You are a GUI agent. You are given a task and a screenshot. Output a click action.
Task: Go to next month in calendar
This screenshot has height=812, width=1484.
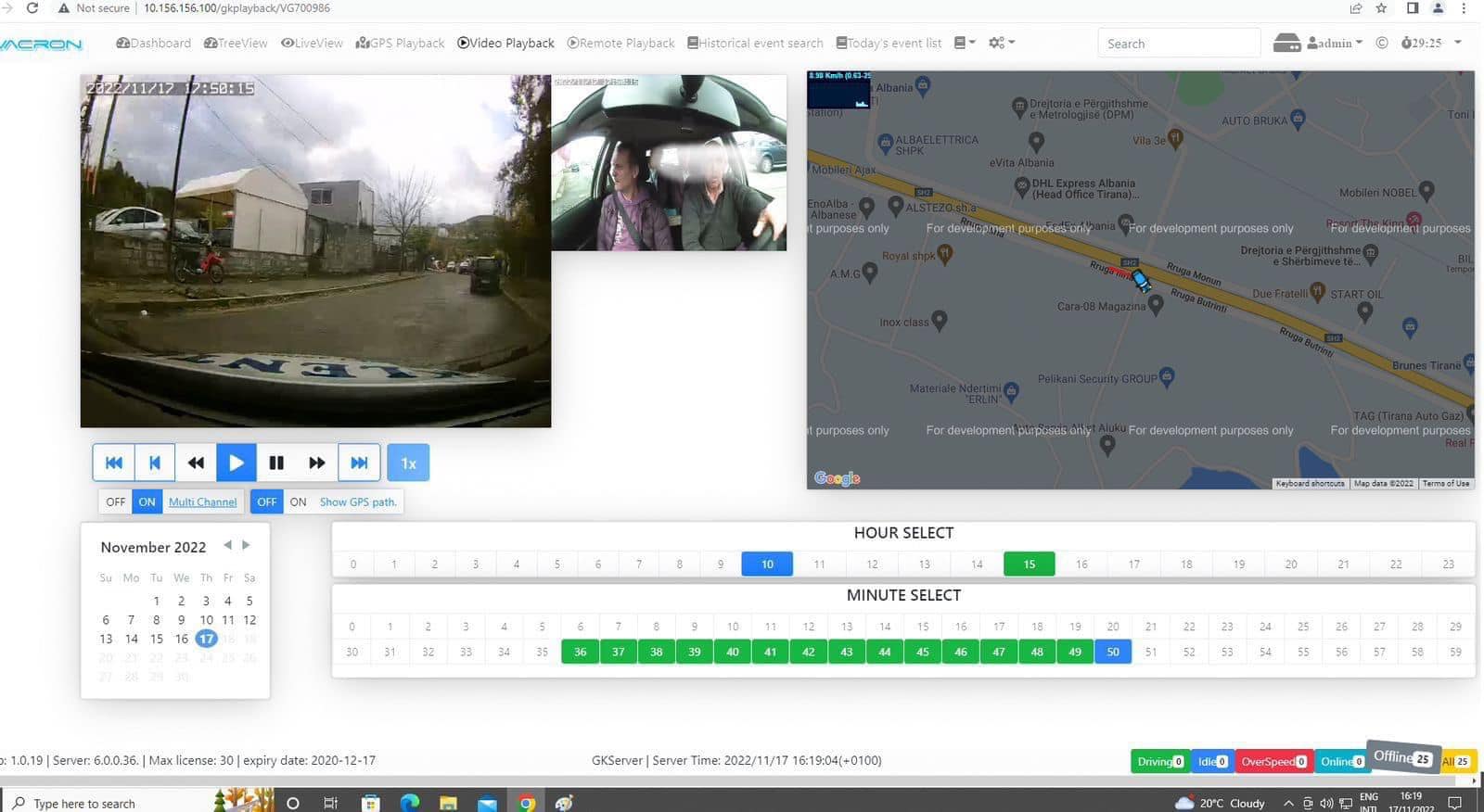(246, 545)
